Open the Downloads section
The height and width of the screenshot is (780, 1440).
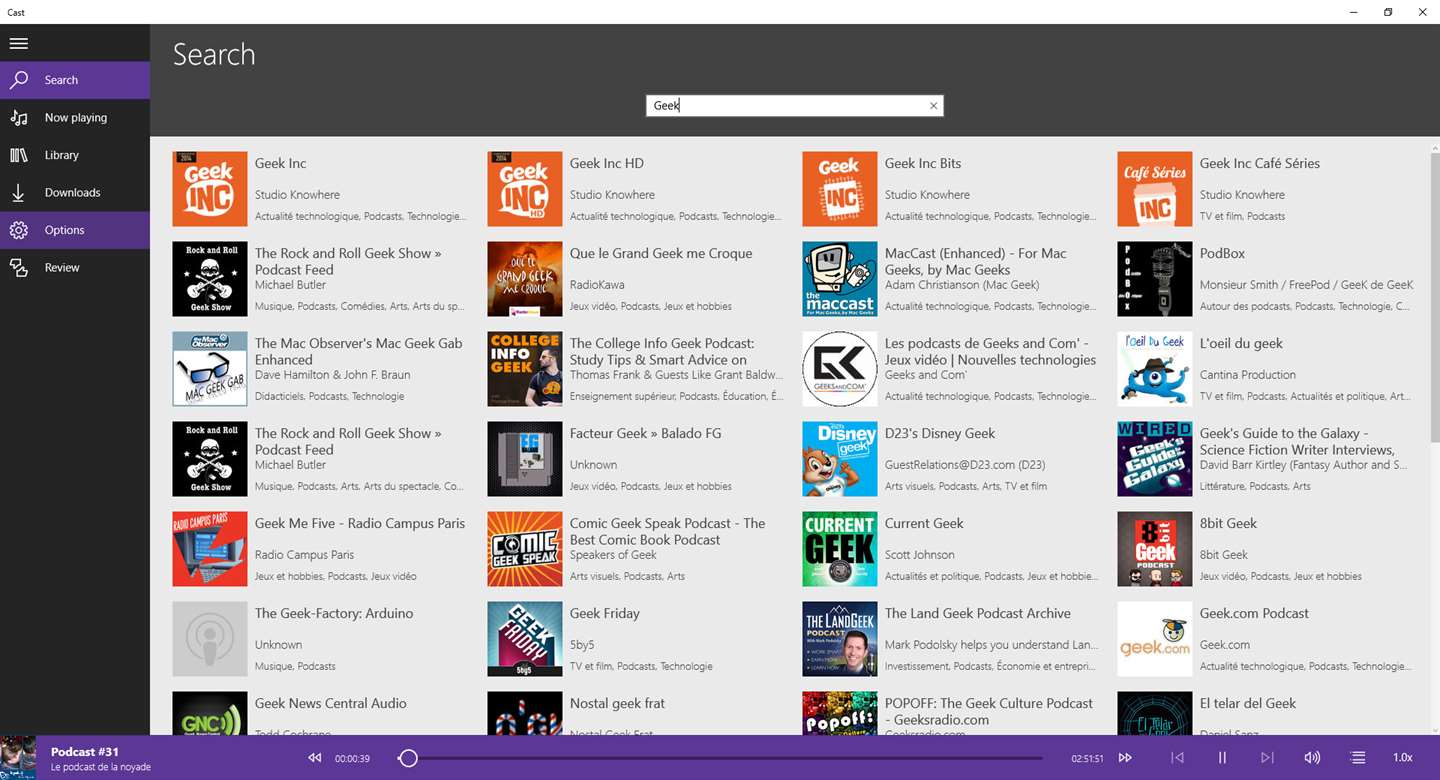[x=75, y=193]
